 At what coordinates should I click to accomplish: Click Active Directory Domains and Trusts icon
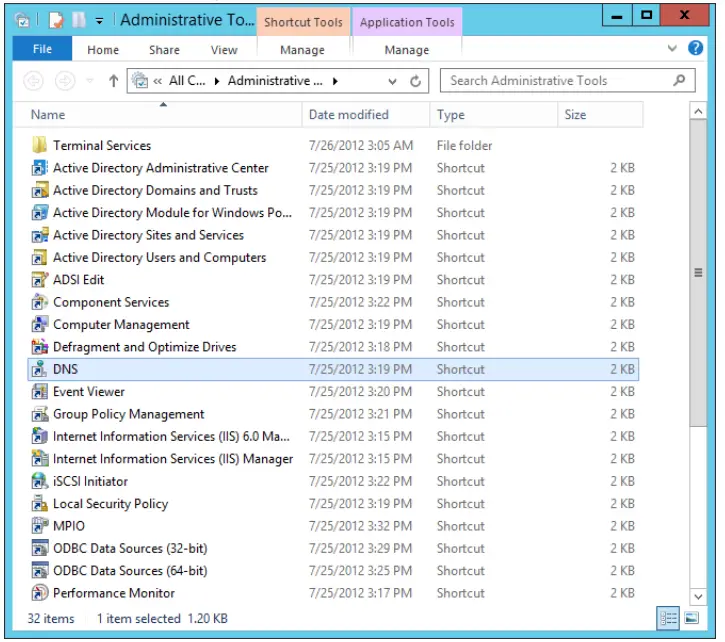coord(40,190)
